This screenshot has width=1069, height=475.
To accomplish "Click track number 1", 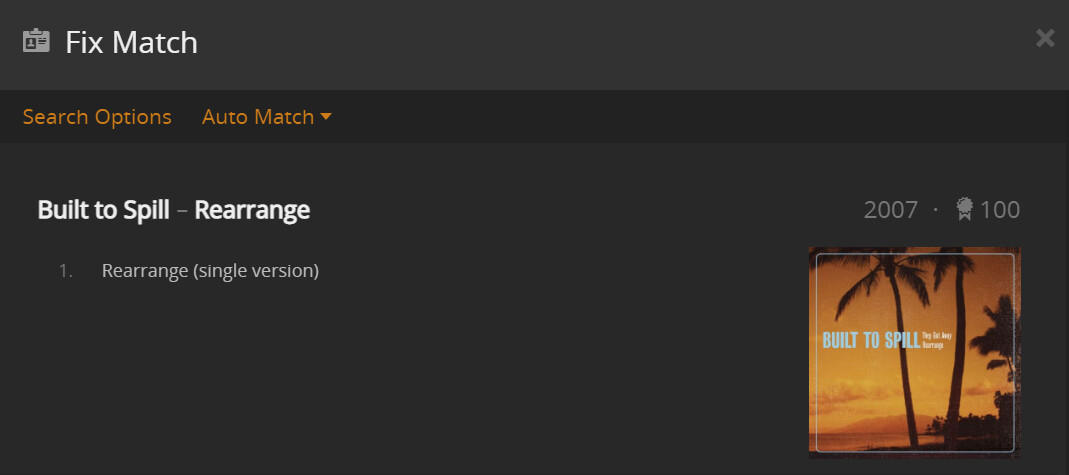I will click(x=66, y=271).
